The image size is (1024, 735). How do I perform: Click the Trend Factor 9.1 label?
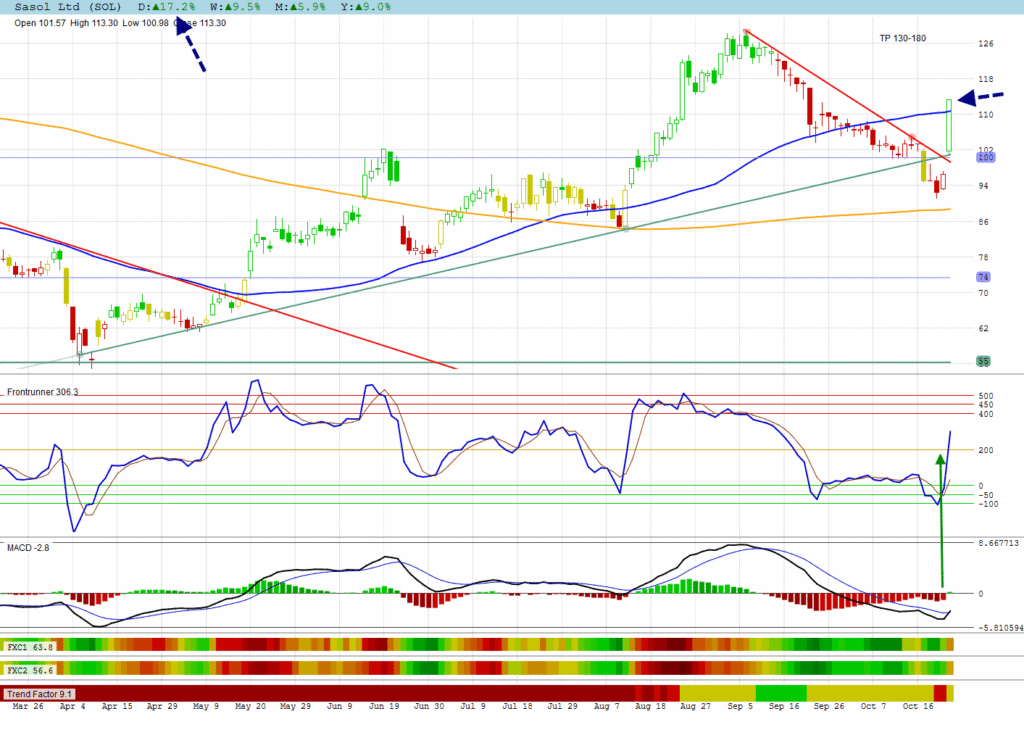39,694
